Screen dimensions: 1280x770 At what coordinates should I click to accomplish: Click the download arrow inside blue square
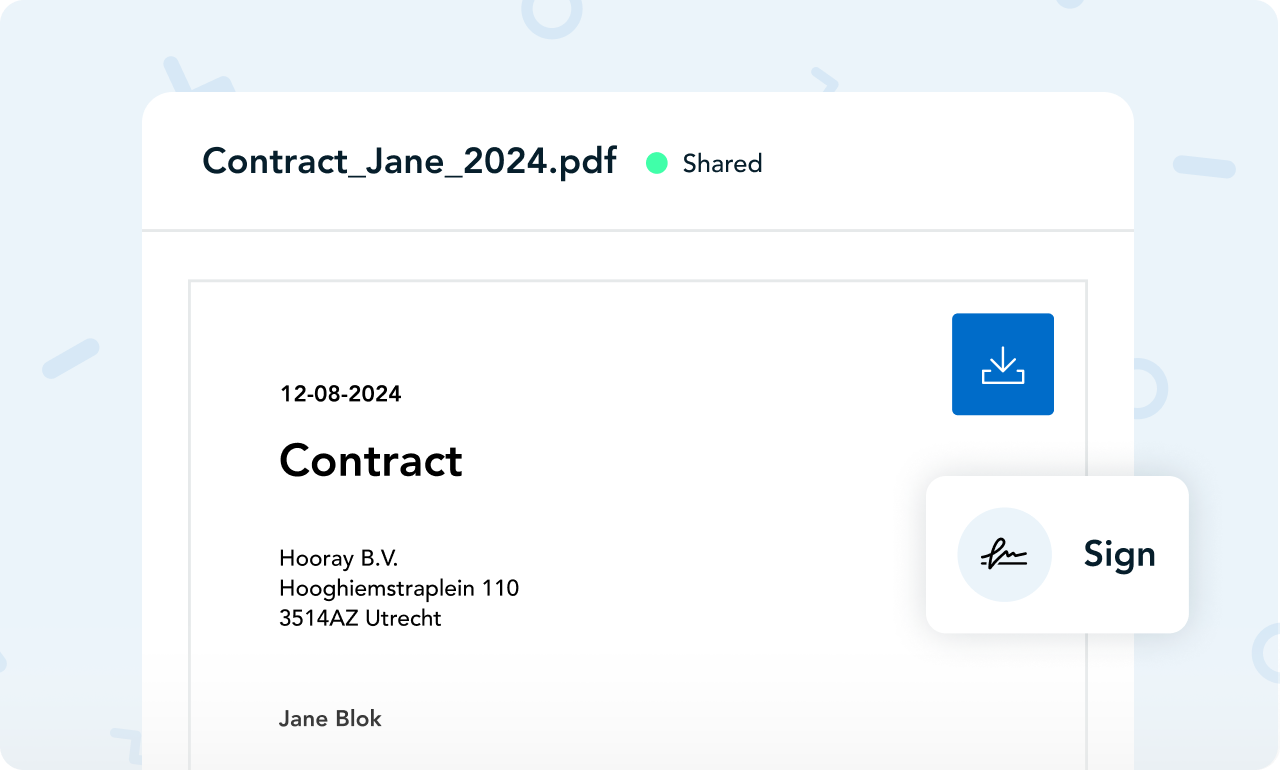1003,365
